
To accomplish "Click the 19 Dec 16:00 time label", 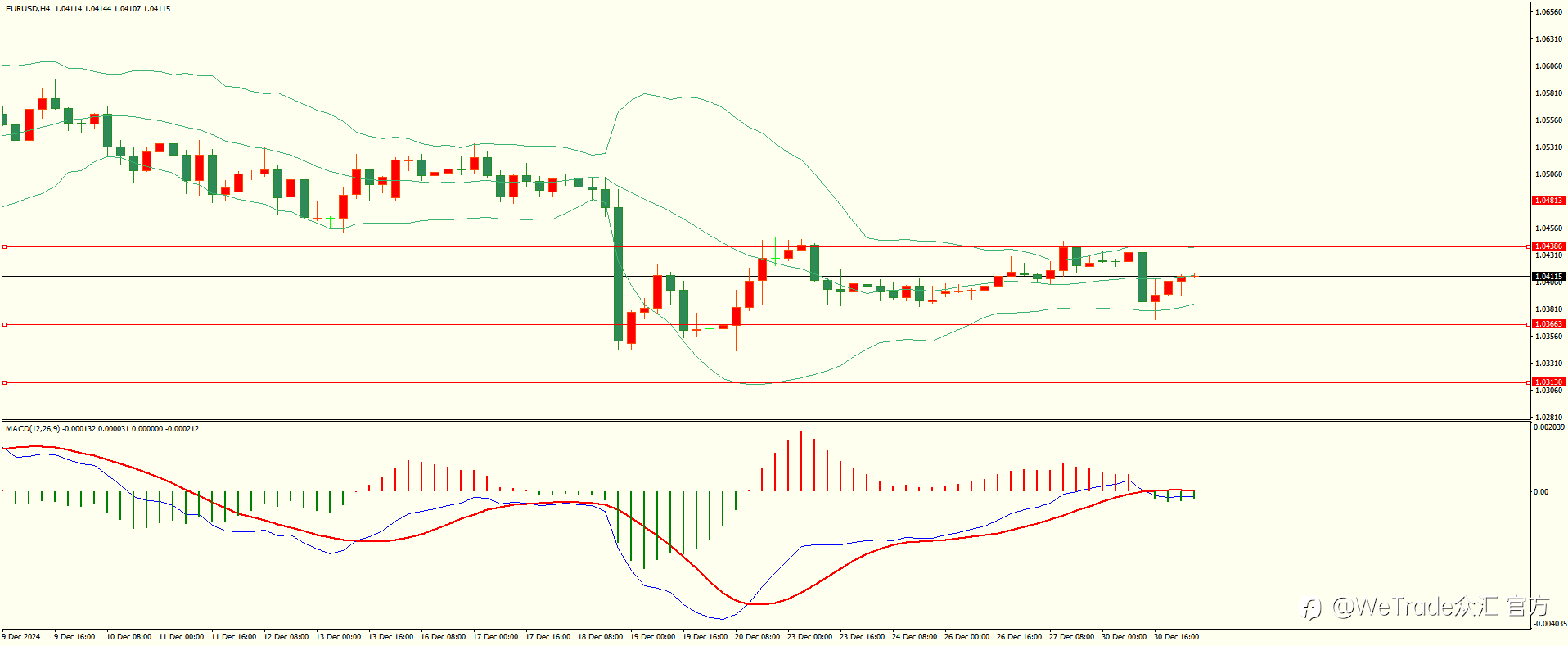I will coord(705,637).
